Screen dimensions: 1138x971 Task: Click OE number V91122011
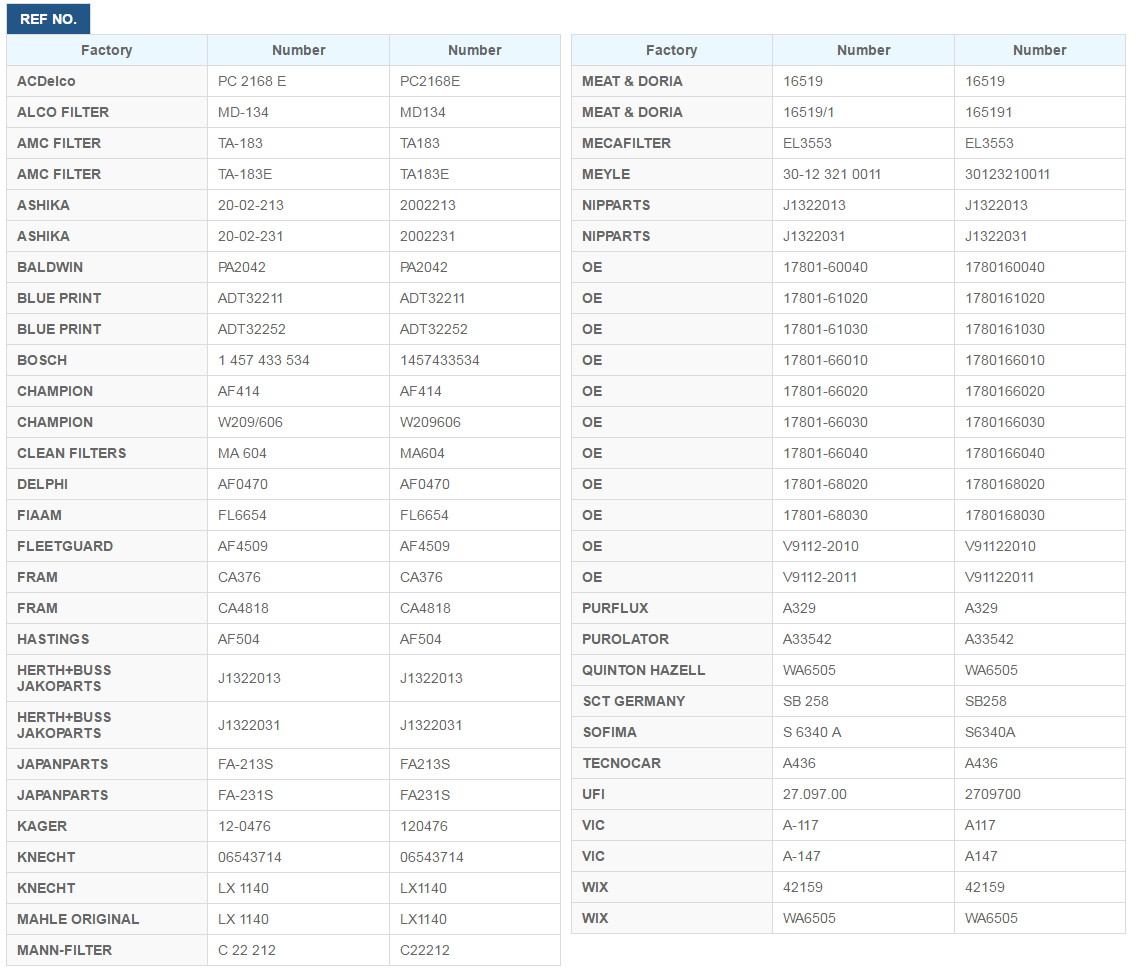click(x=999, y=578)
